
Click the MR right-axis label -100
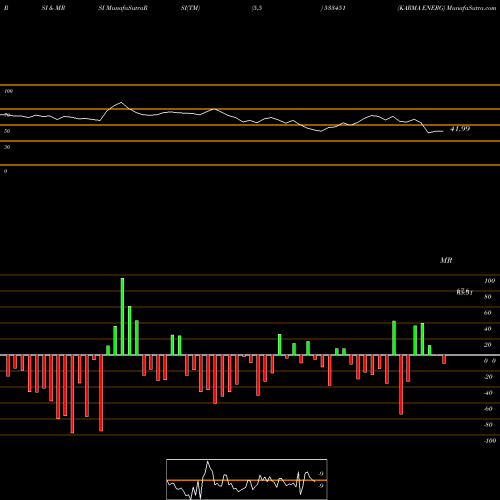point(490,441)
